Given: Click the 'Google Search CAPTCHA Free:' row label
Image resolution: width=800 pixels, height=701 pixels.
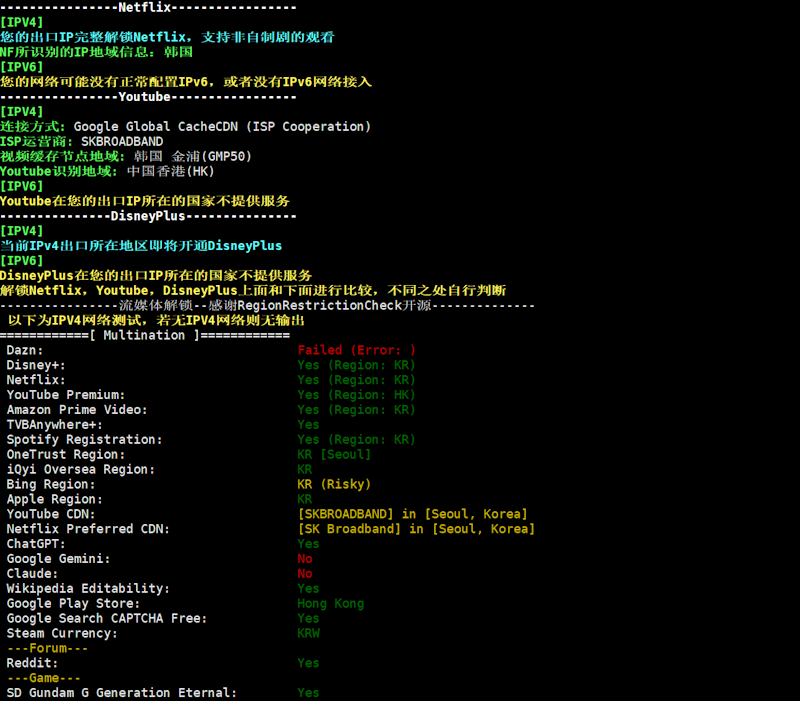Looking at the screenshot, I should pyautogui.click(x=107, y=618).
